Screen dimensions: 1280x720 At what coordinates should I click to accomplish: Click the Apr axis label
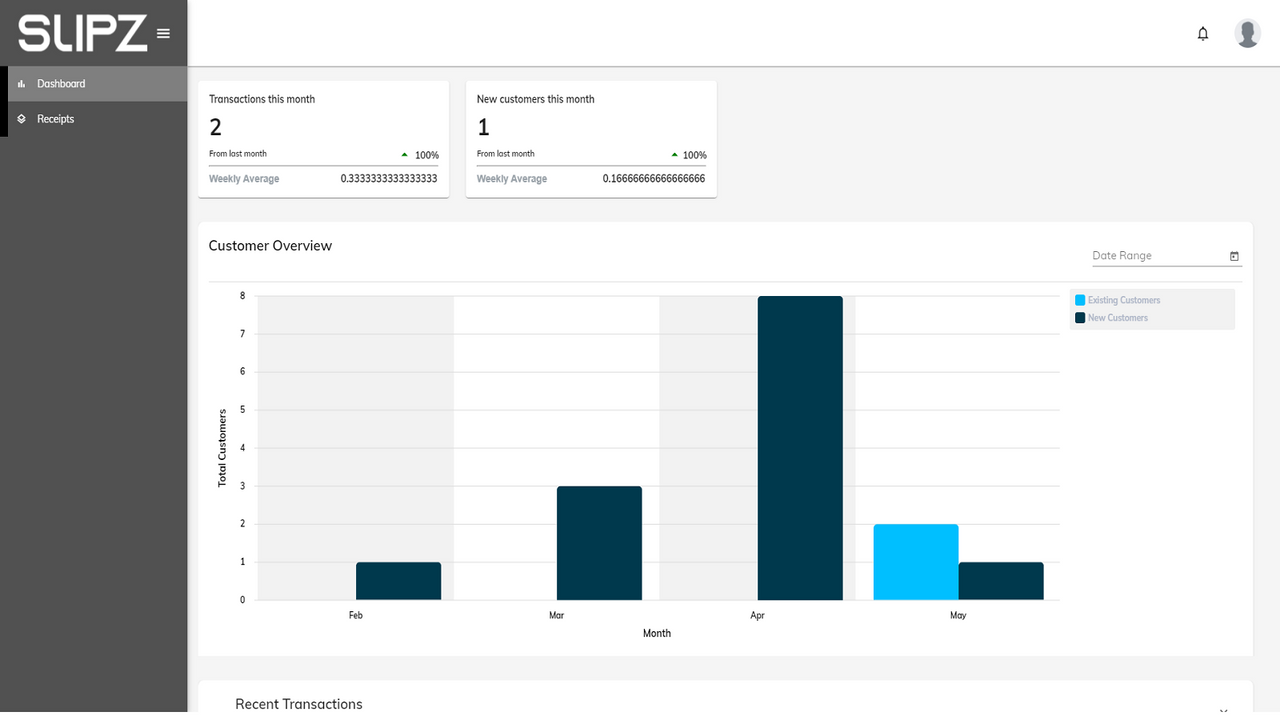(x=758, y=615)
